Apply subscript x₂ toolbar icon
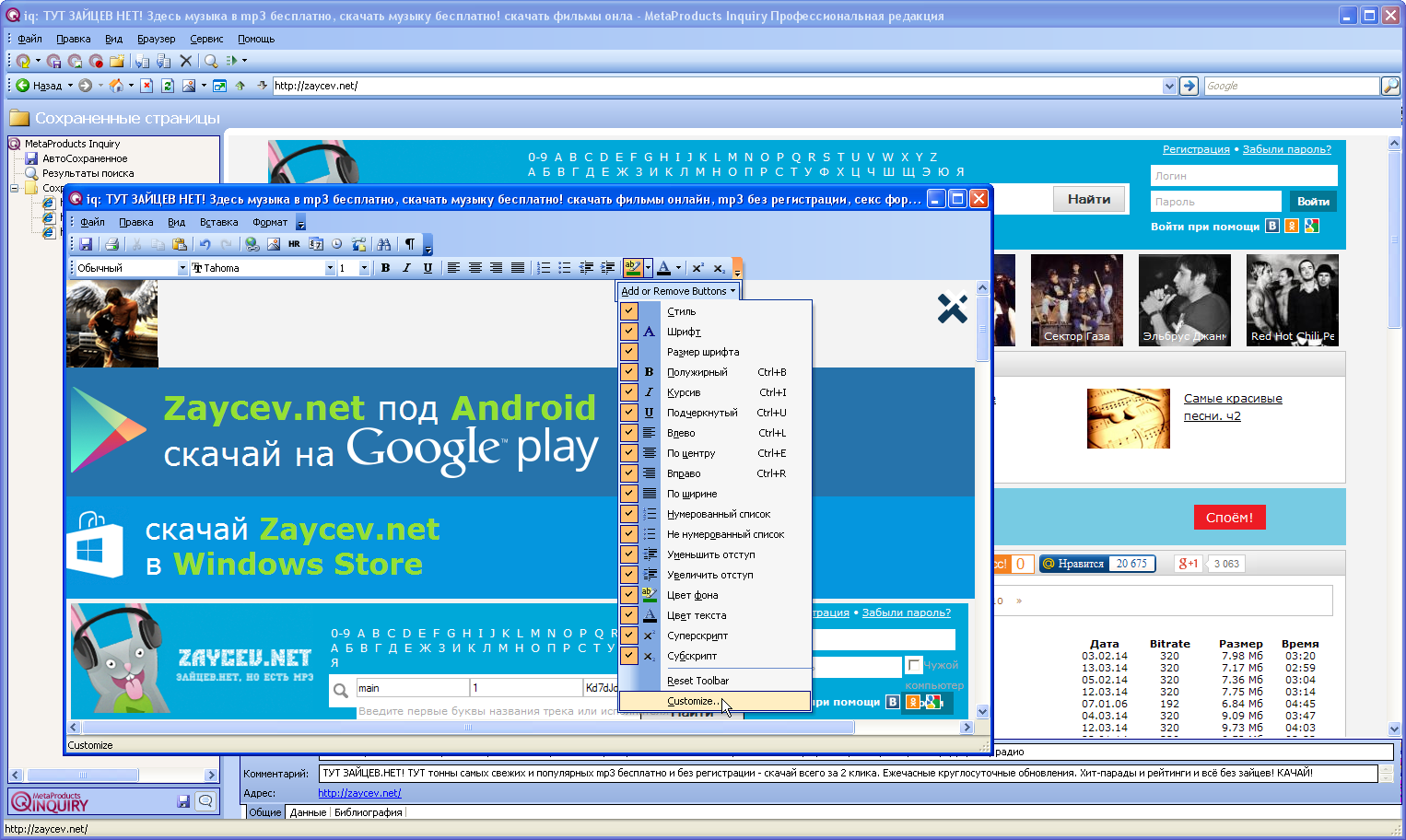The image size is (1406, 840). (719, 268)
